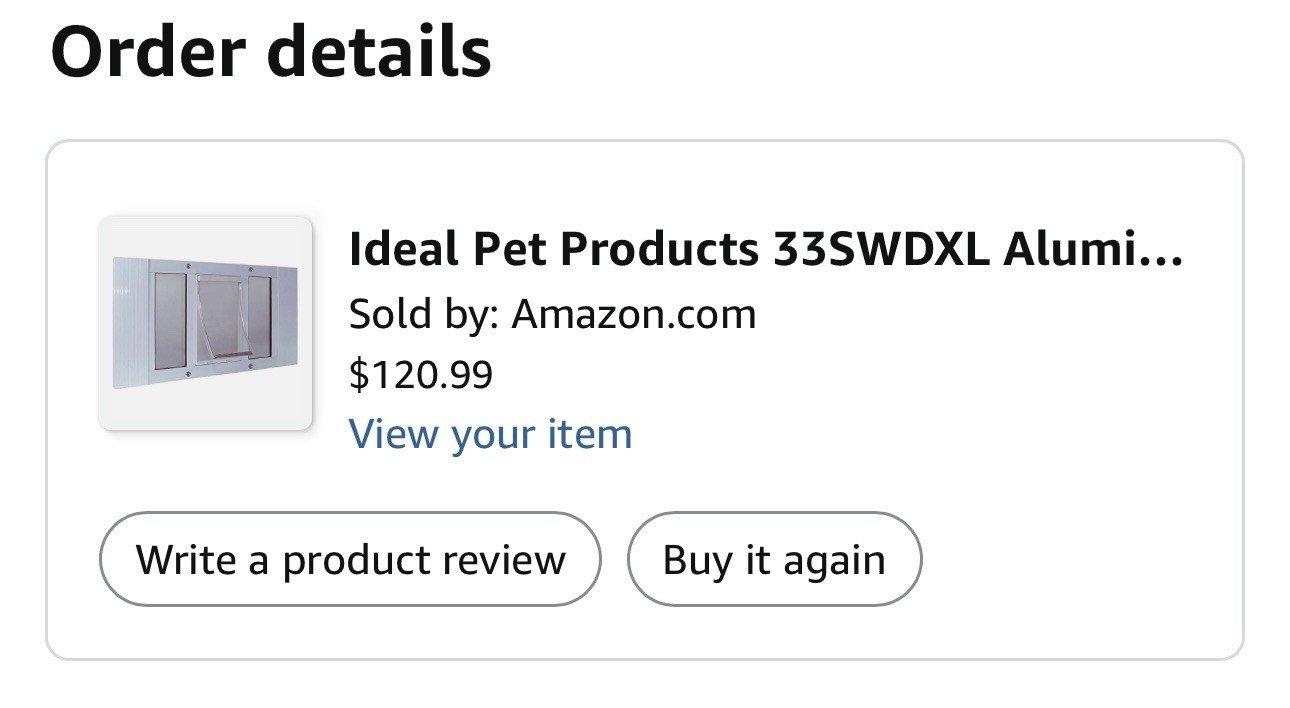This screenshot has width=1290, height=708.
Task: Select the $120.99 price text
Action: [420, 375]
